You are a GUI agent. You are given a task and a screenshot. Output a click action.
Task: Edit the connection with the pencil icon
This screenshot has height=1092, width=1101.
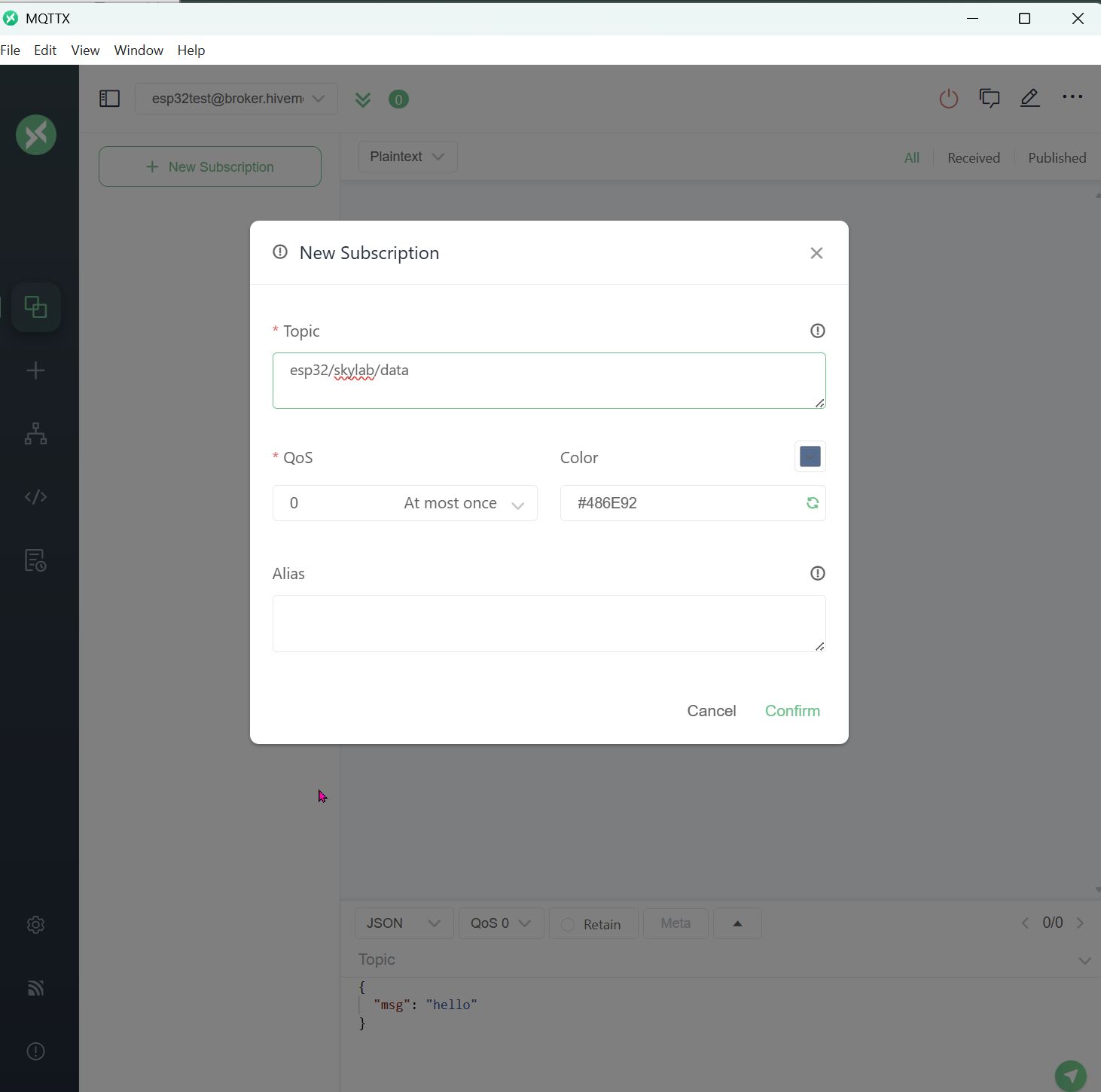[x=1030, y=98]
